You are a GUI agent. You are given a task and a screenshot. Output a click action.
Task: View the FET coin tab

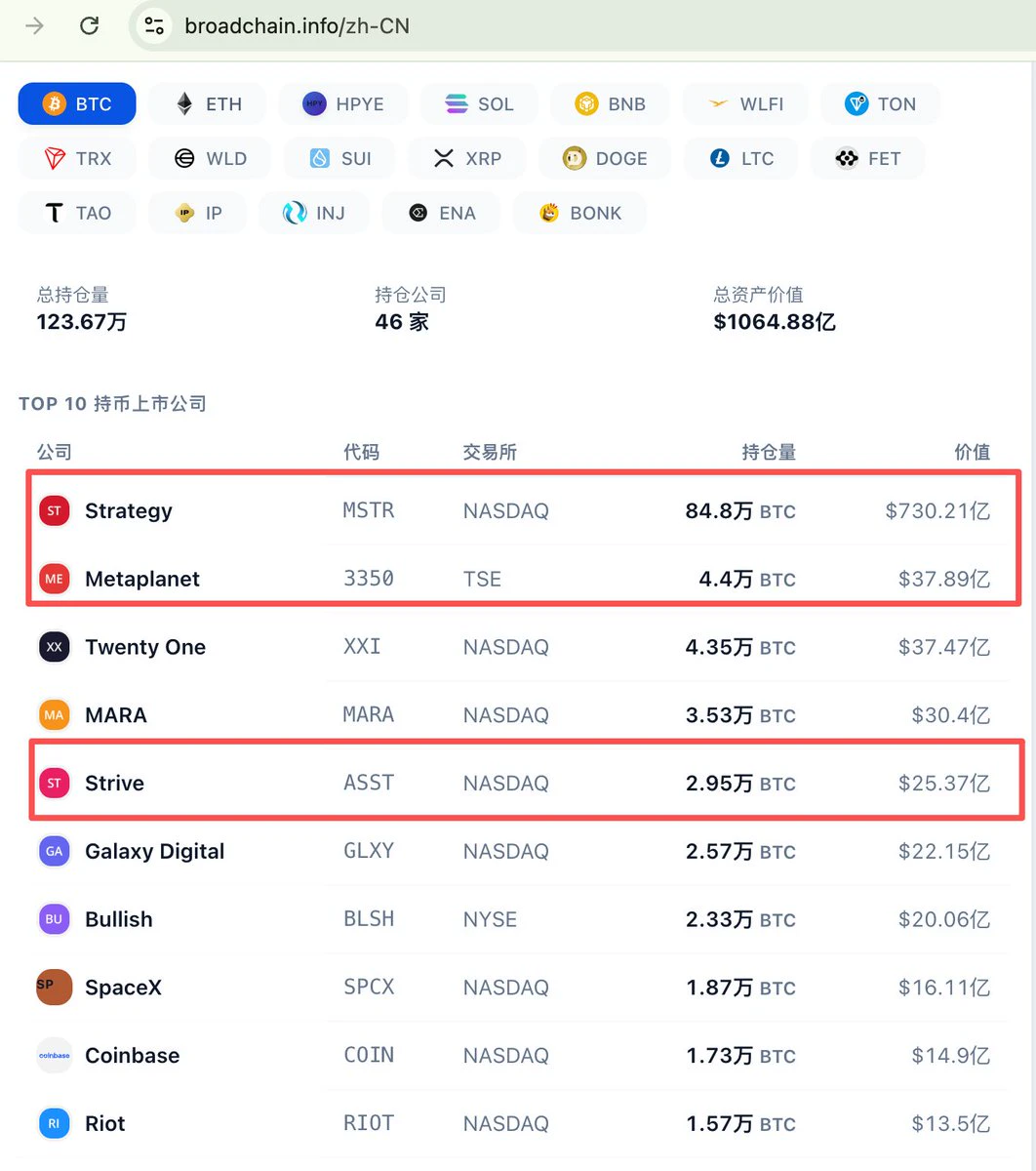point(867,158)
